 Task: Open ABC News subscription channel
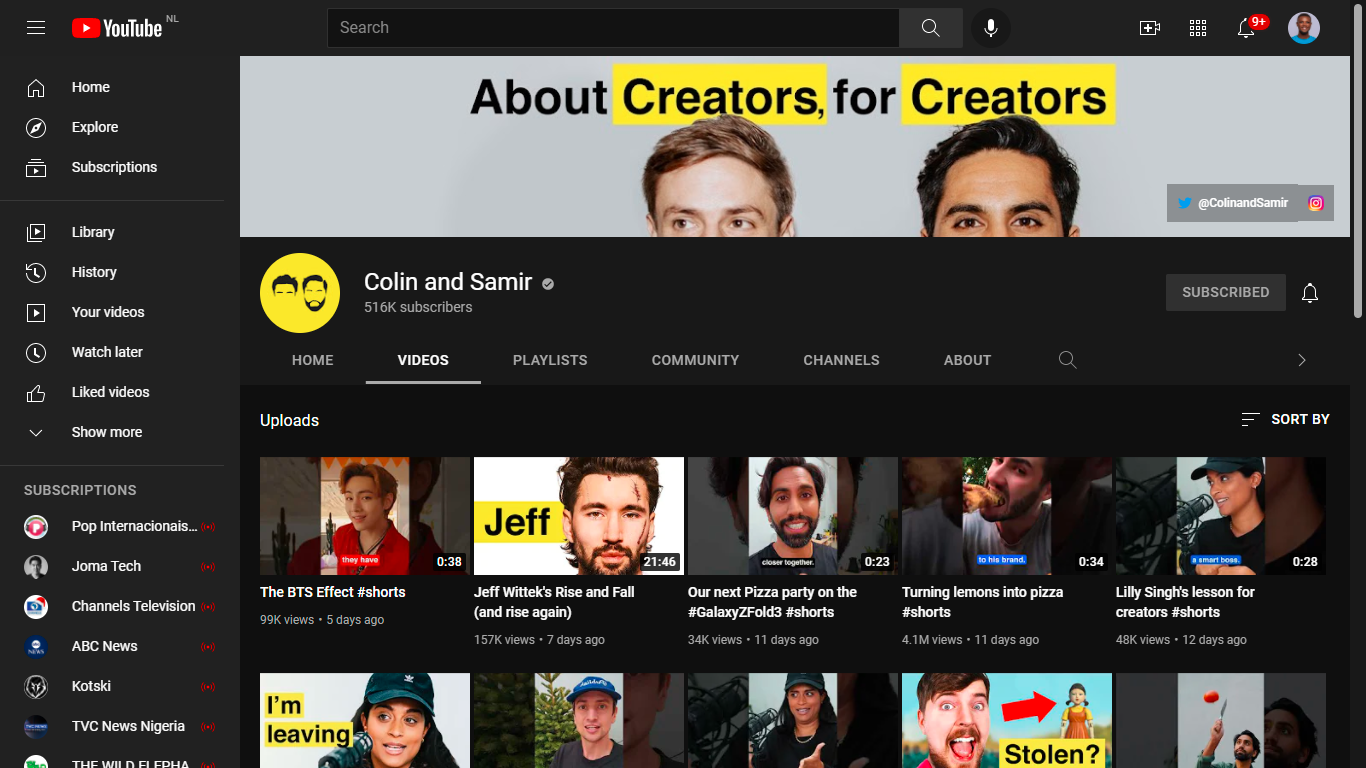pyautogui.click(x=112, y=646)
